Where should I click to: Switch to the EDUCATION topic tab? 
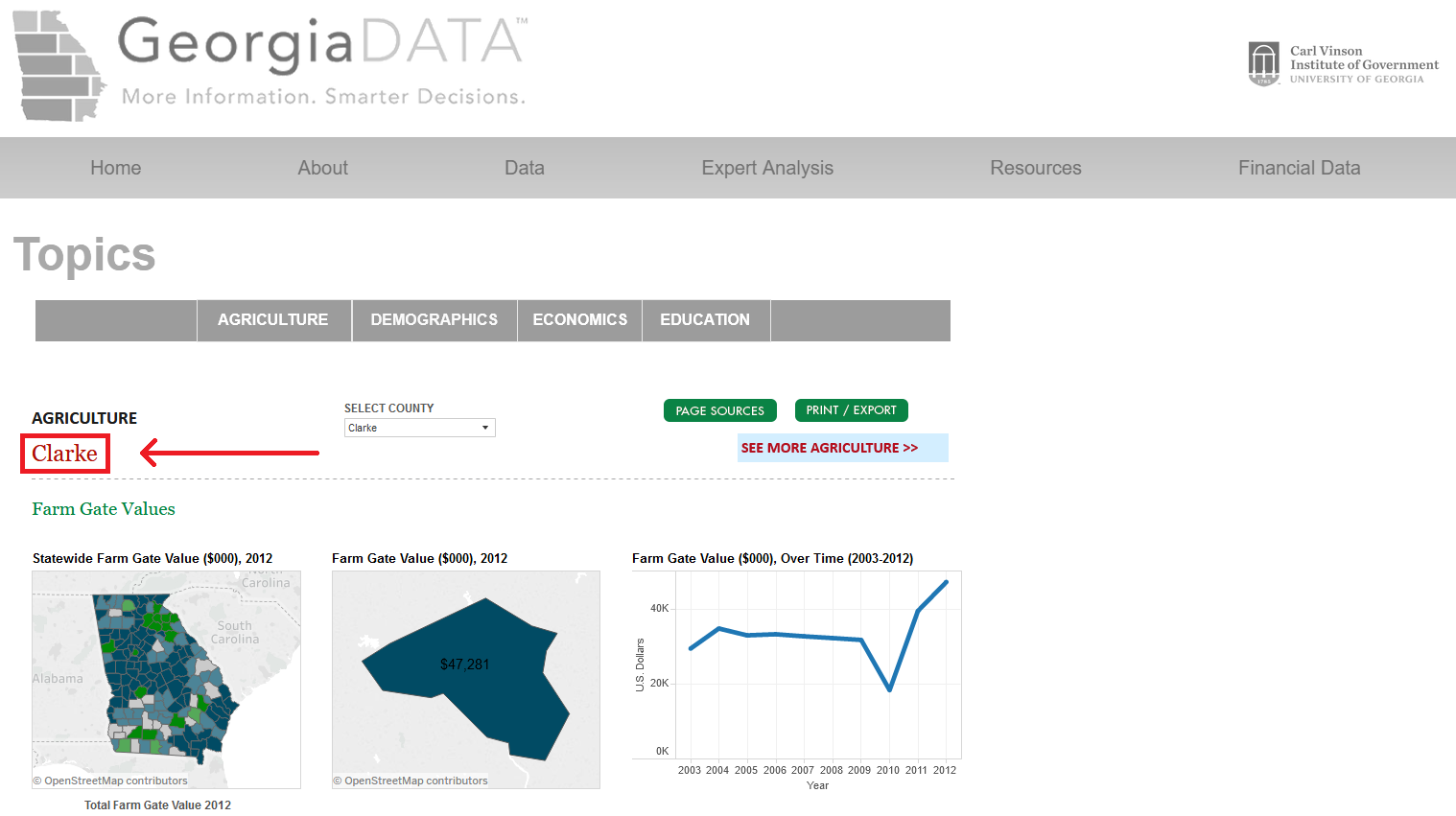705,320
